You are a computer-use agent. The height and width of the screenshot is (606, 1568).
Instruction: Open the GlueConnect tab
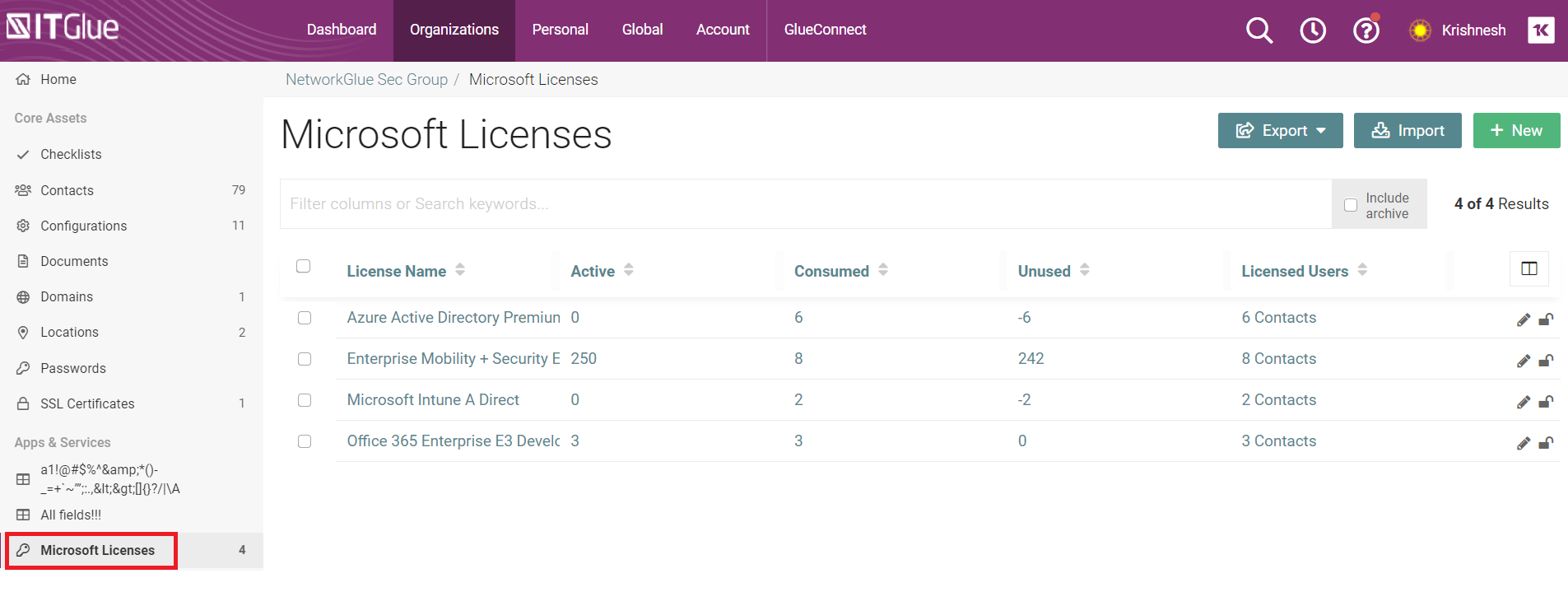(826, 30)
